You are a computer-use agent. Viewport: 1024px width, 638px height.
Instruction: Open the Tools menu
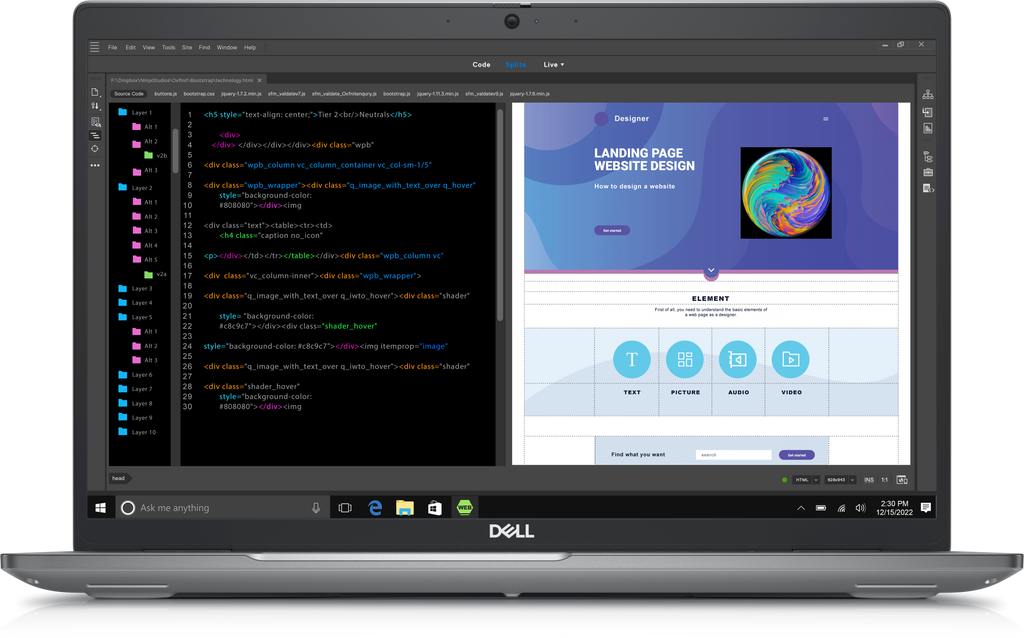tap(168, 48)
